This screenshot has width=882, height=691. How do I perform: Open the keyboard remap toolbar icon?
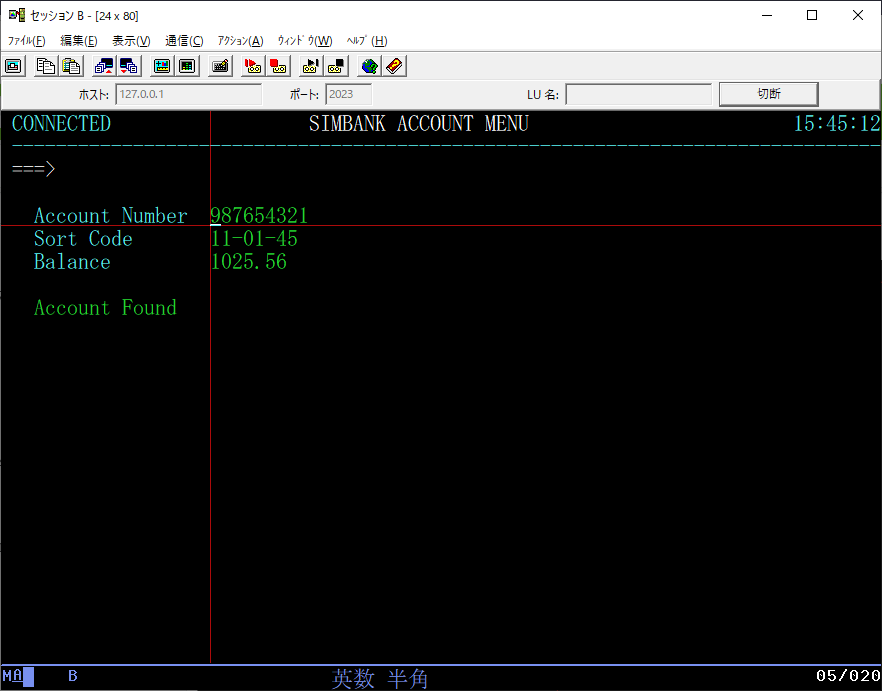click(x=220, y=66)
